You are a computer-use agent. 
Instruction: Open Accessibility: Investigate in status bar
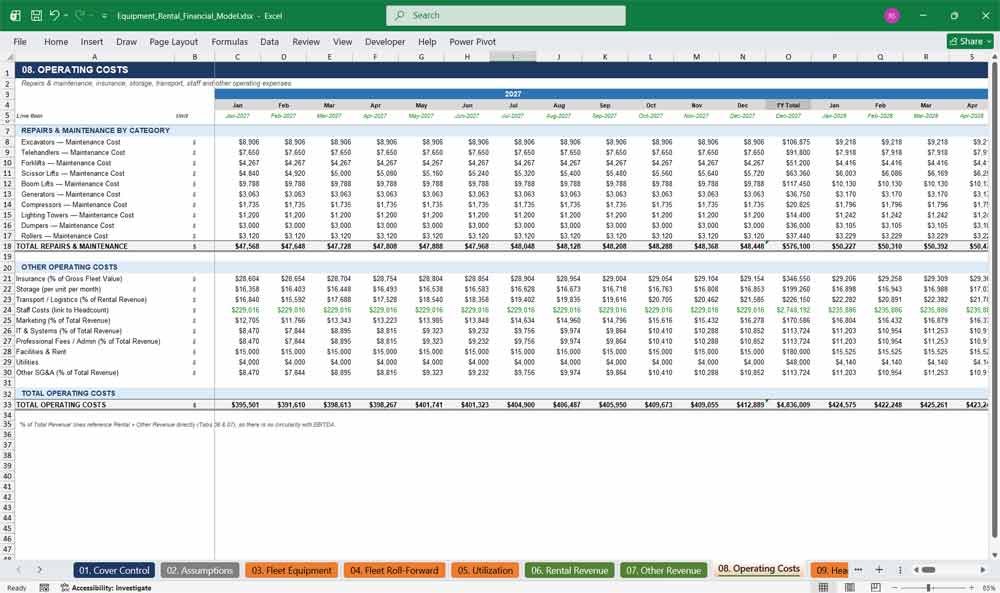tap(106, 587)
